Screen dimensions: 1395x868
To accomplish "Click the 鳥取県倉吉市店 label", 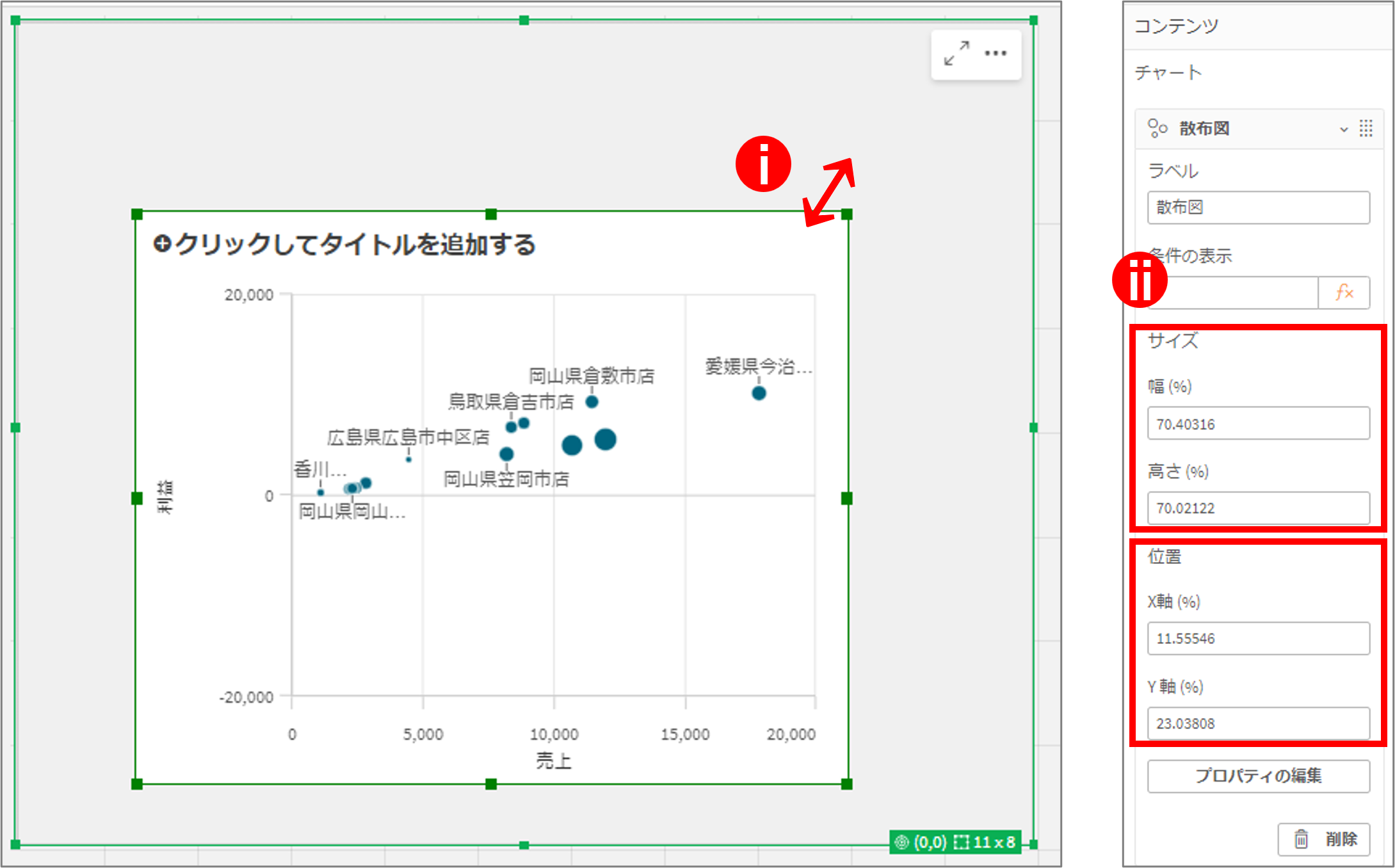I will [x=511, y=401].
